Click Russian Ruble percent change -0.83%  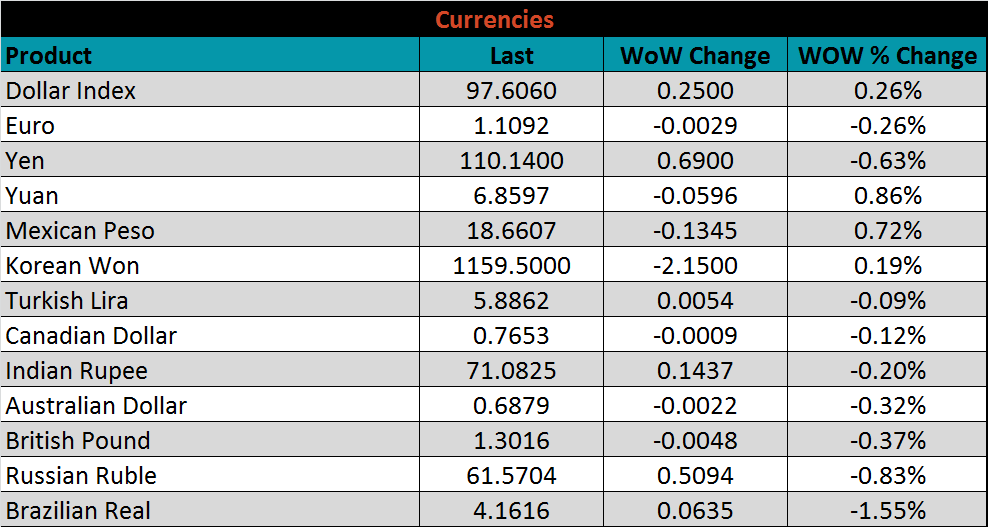887,476
